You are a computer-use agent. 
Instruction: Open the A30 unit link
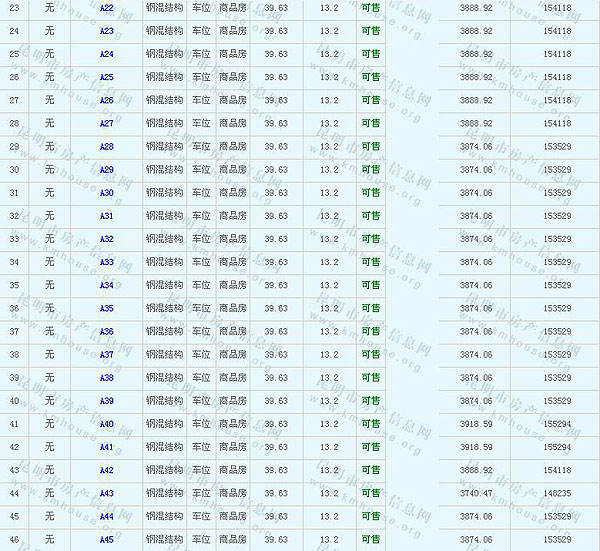tap(107, 193)
